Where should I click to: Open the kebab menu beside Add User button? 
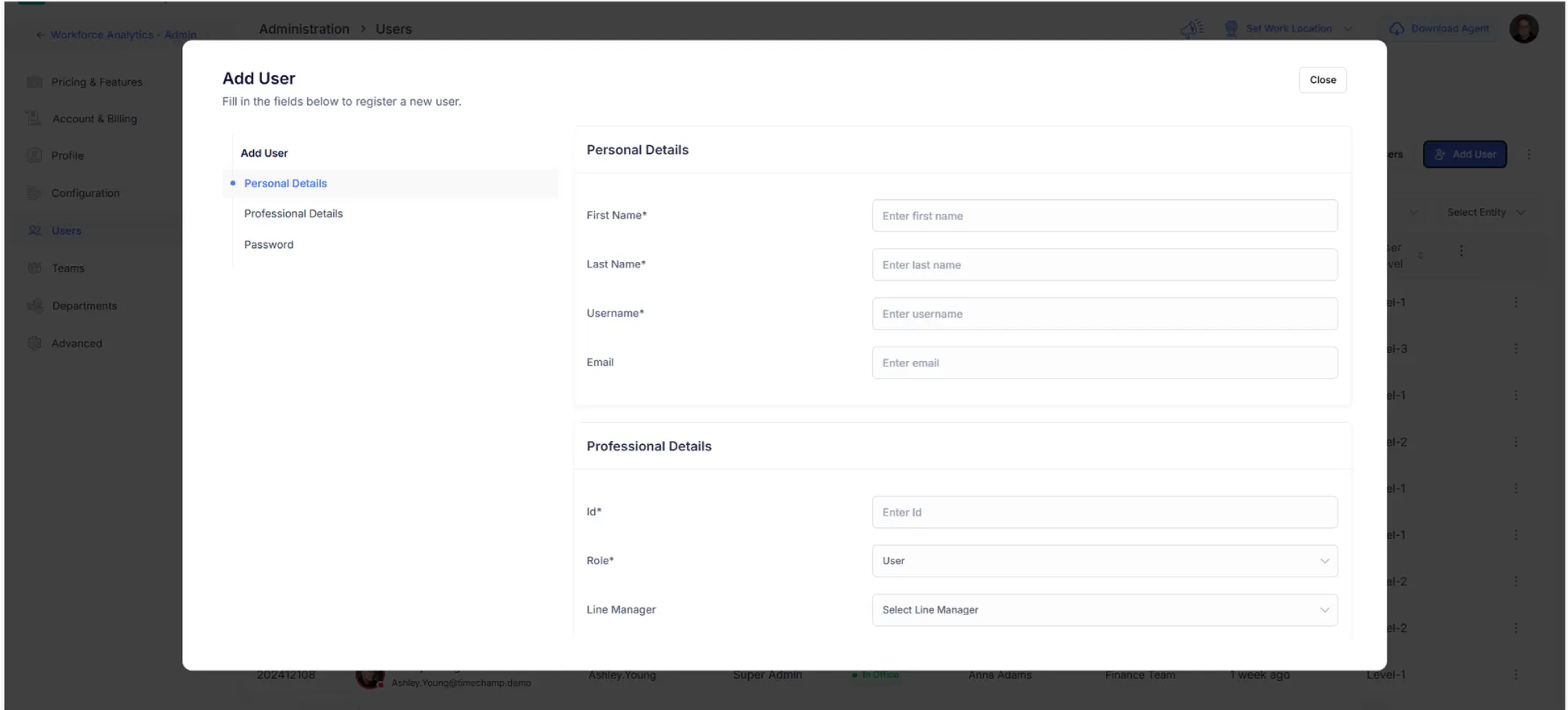coord(1529,155)
